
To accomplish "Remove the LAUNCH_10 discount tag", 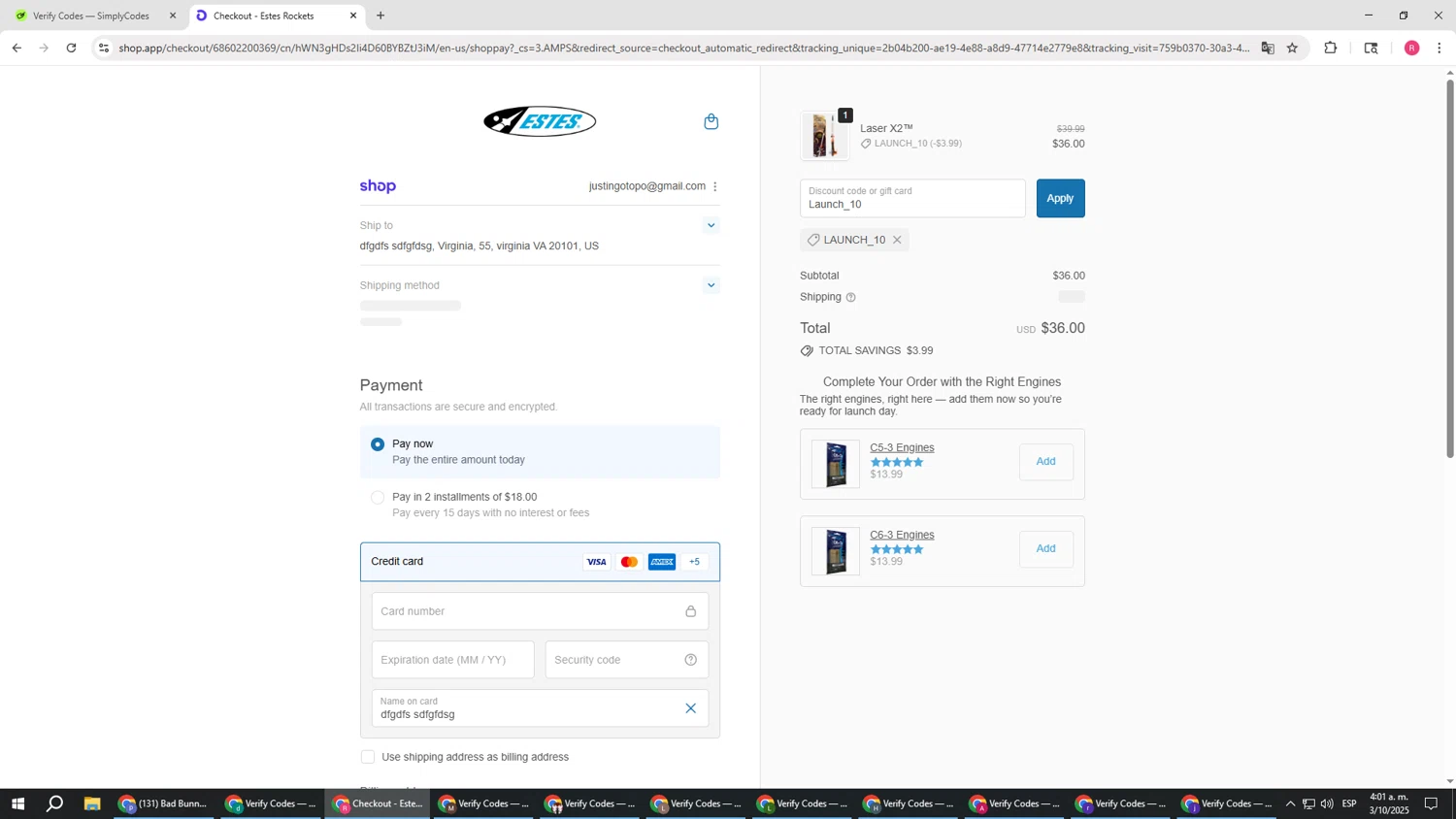I will pos(897,240).
